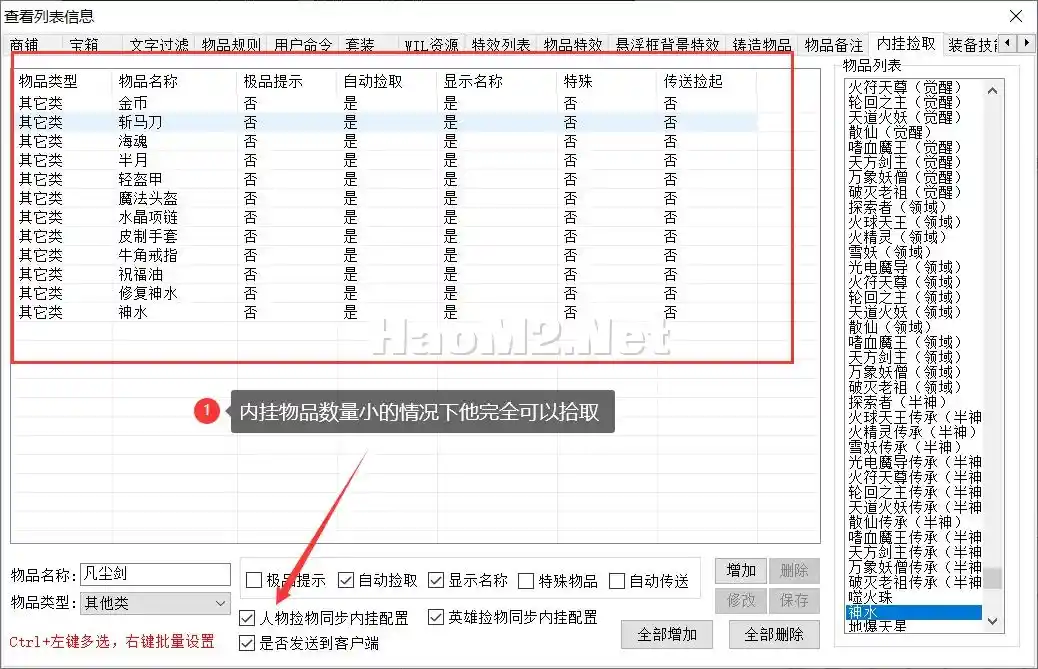The height and width of the screenshot is (669, 1038).
Task: Select the 斩马刀 row
Action: (385, 122)
